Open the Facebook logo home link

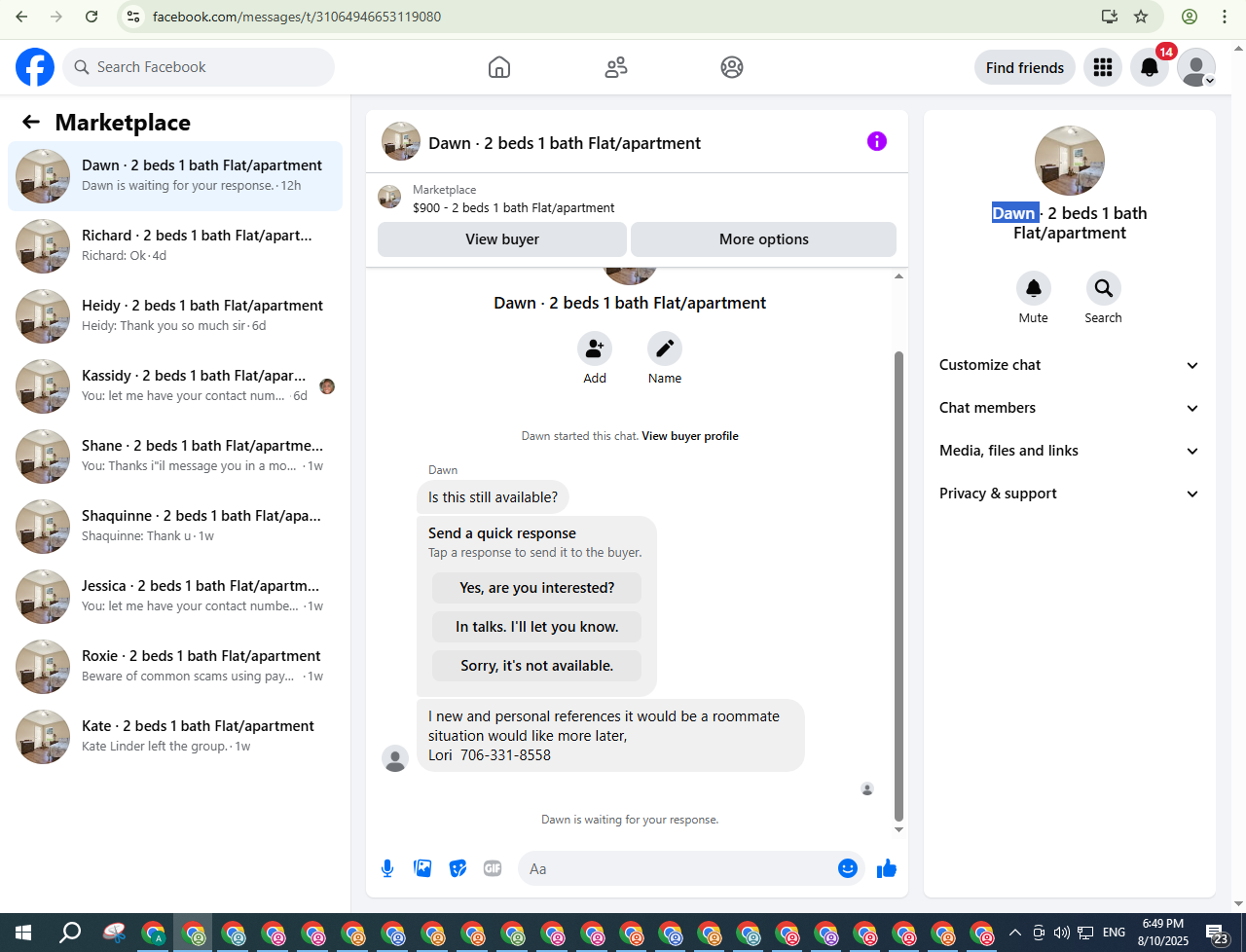[35, 67]
